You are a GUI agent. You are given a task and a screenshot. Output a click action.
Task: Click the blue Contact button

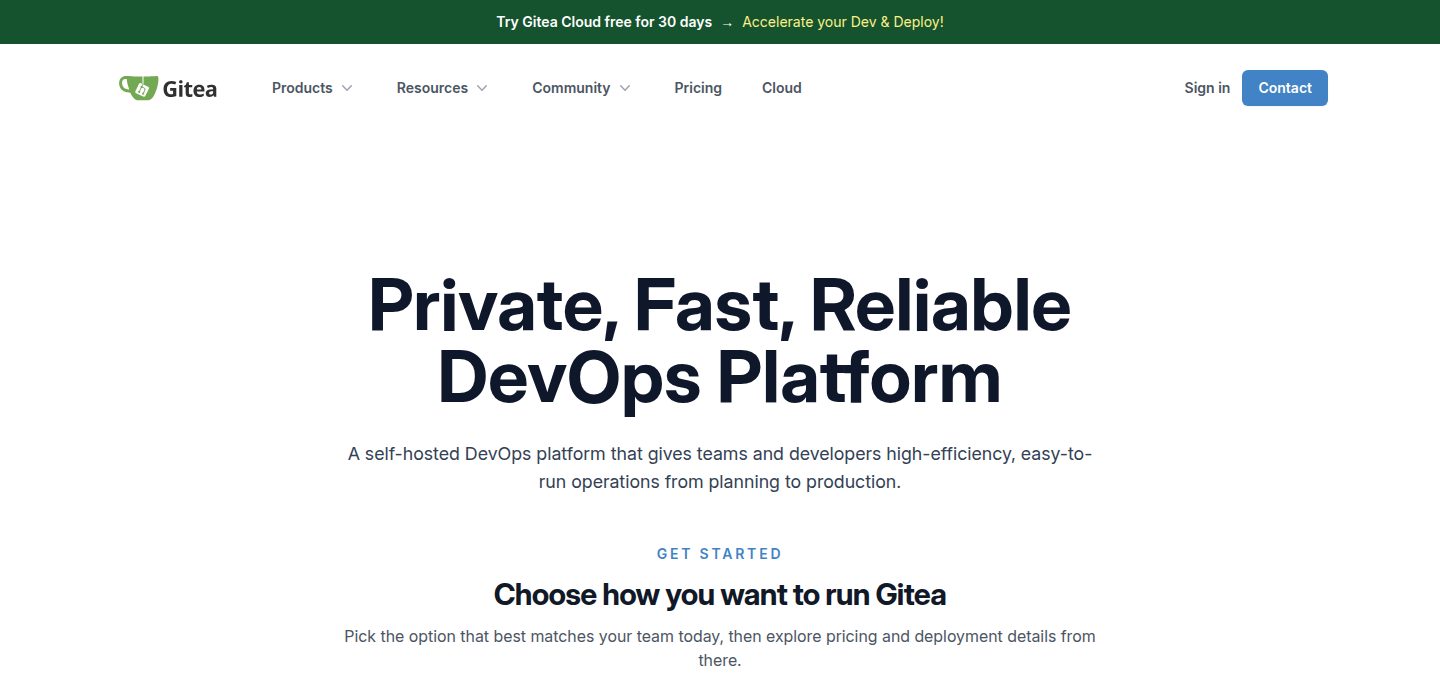pyautogui.click(x=1285, y=88)
